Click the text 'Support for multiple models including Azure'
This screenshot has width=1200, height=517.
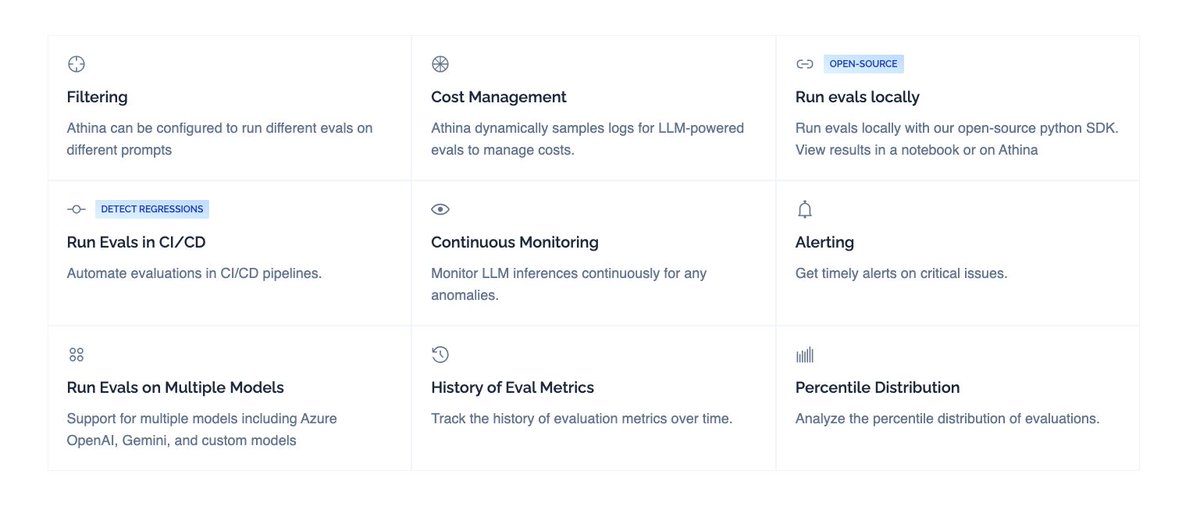(202, 418)
